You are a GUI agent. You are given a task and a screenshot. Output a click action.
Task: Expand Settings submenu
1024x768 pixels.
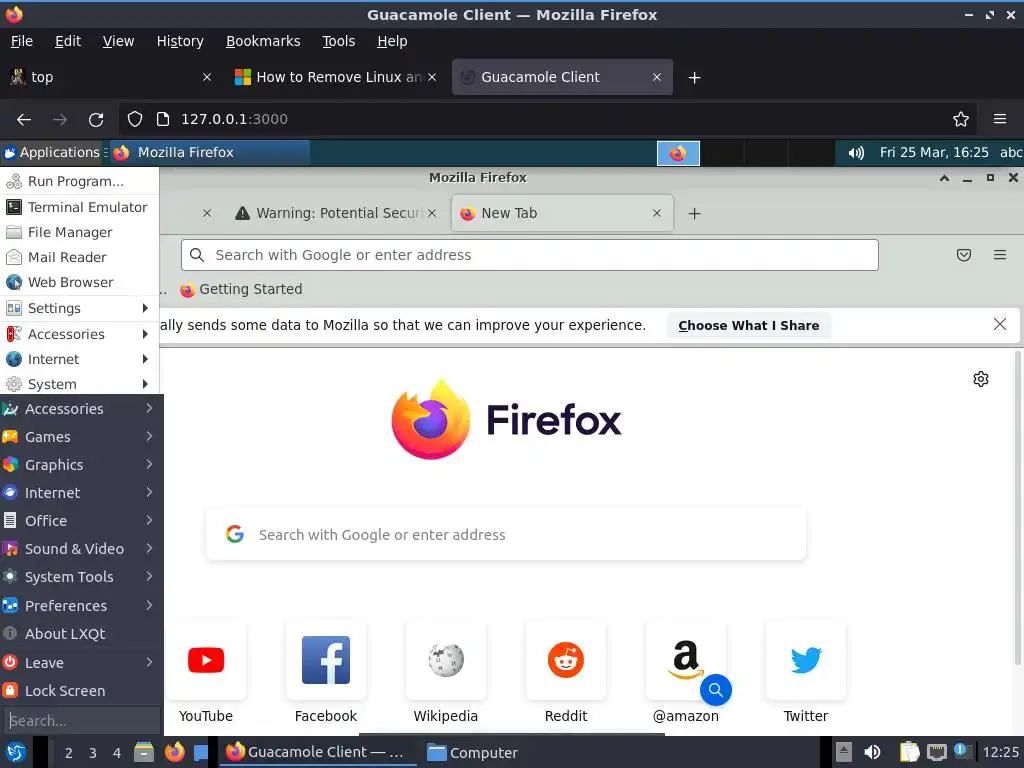pyautogui.click(x=79, y=308)
